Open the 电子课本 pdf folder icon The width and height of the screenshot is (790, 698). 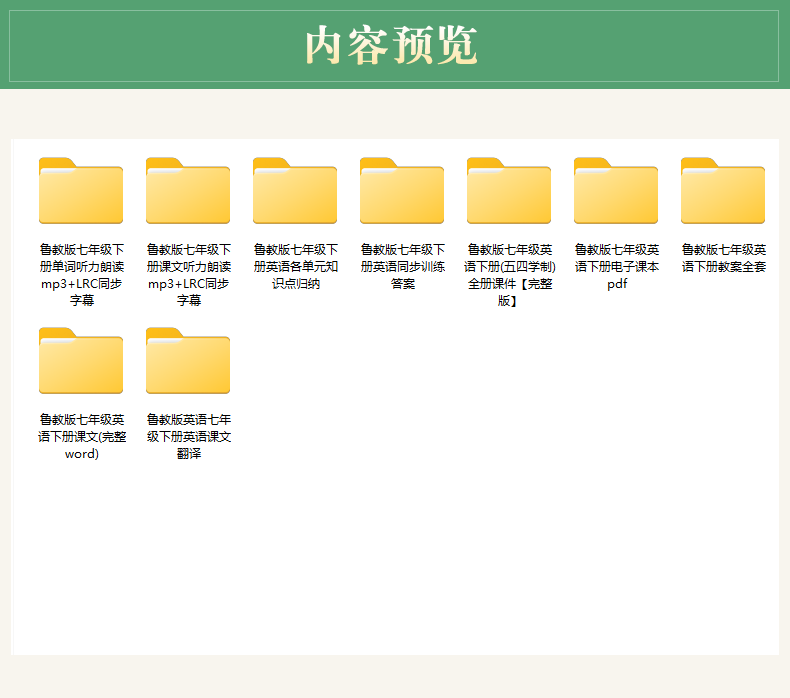click(616, 191)
